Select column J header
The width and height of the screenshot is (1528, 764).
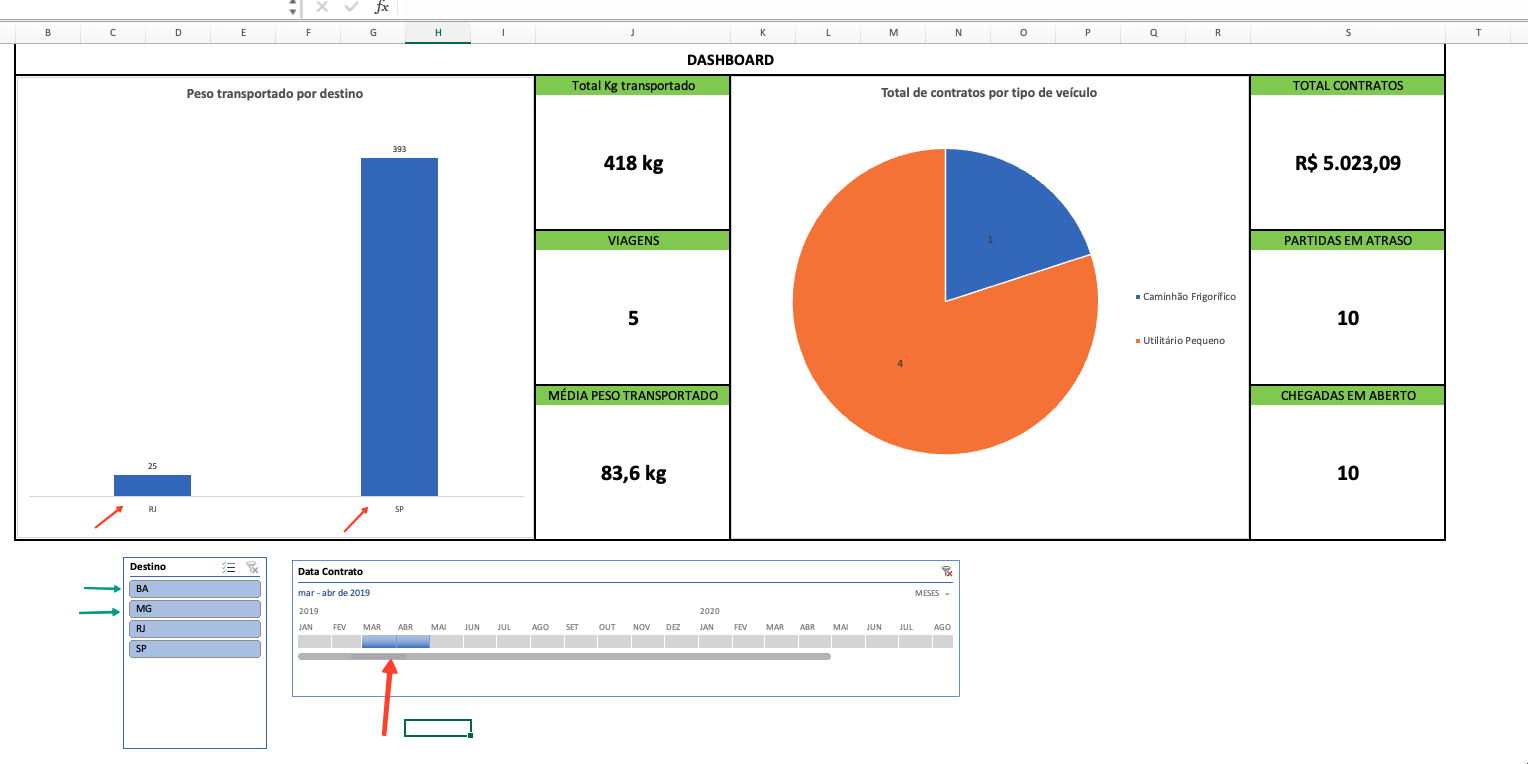[633, 33]
